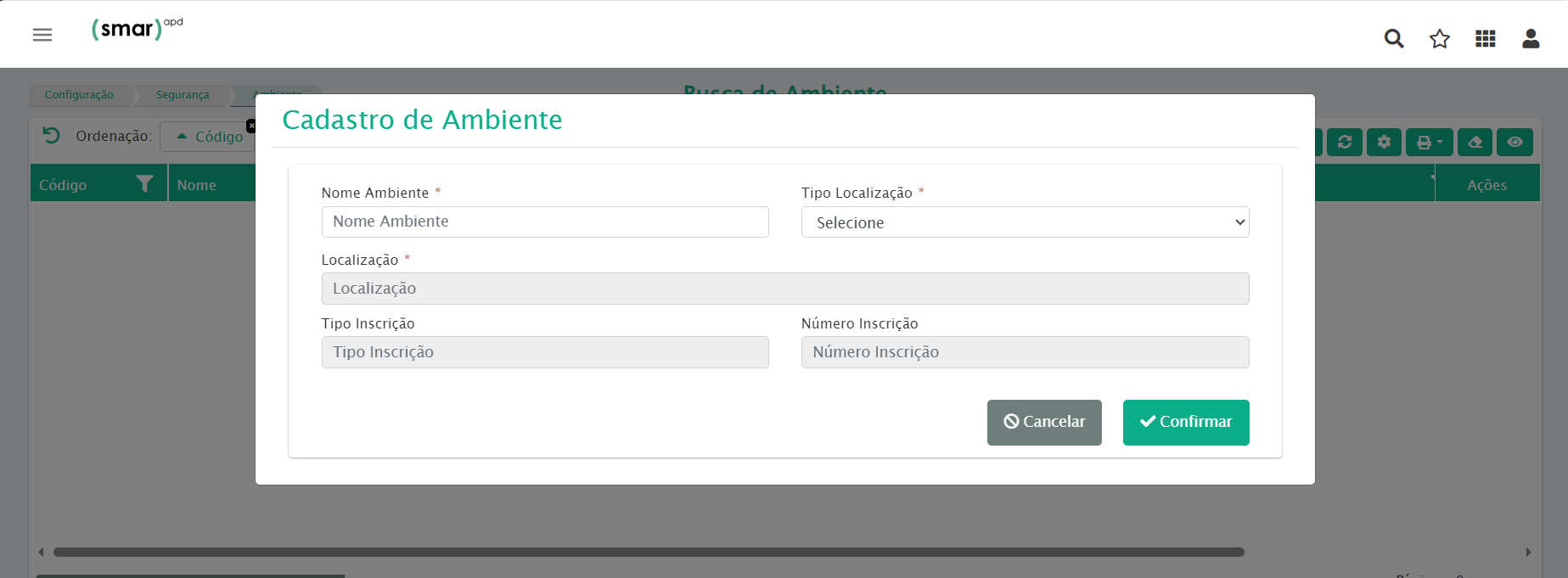Viewport: 1568px width, 578px height.
Task: Open the apps grid icon
Action: click(x=1485, y=38)
